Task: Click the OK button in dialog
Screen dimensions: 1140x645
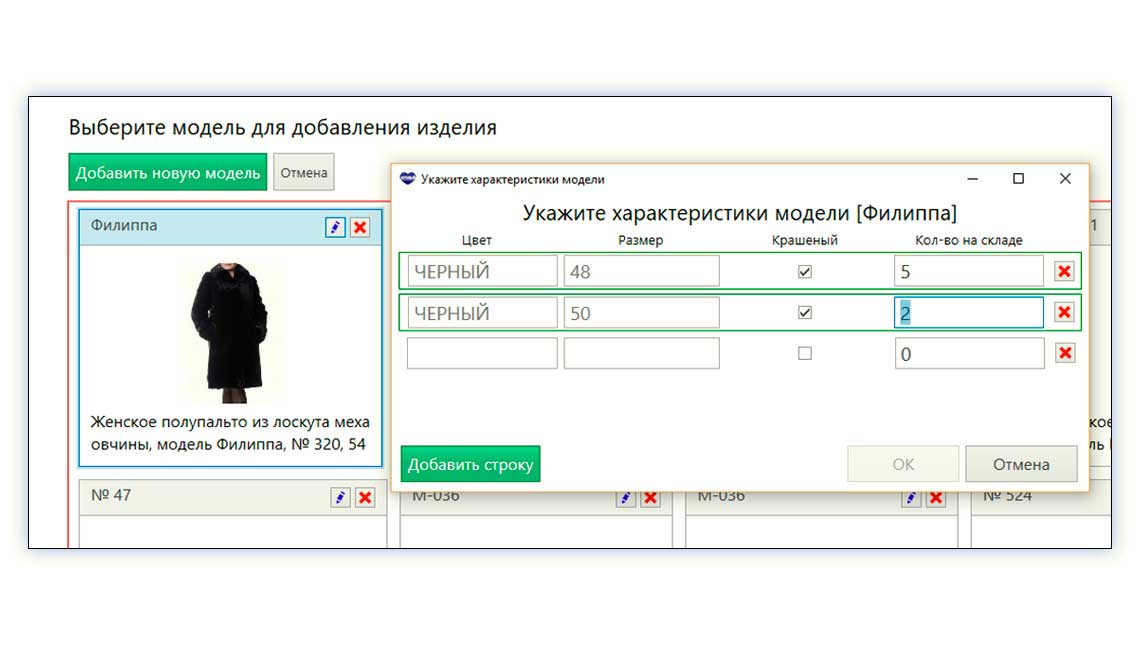Action: point(903,464)
